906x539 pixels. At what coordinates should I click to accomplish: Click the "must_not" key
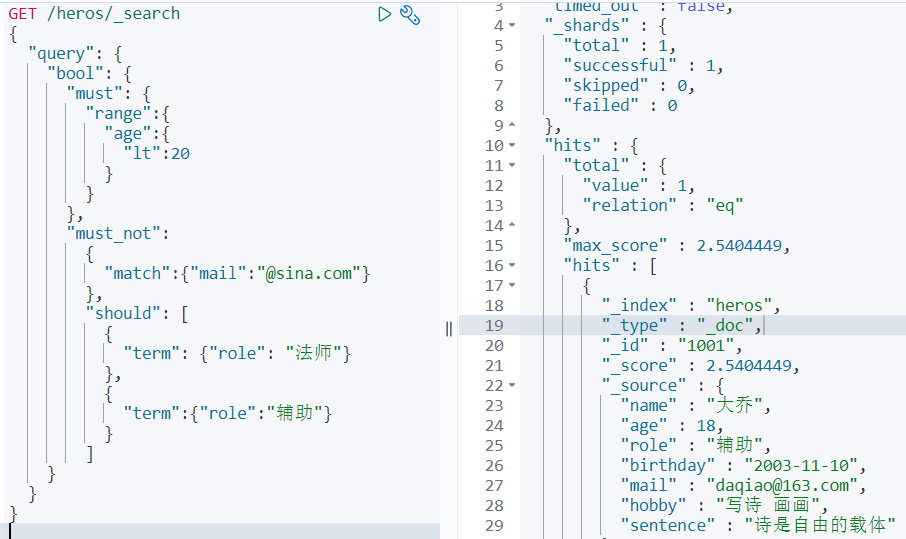pyautogui.click(x=113, y=233)
